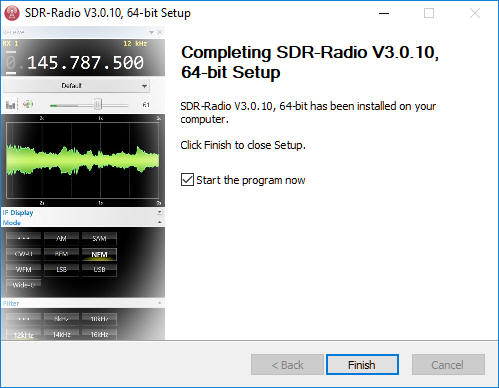Click the SDR-Radio red logo icon in title bar

pos(12,13)
